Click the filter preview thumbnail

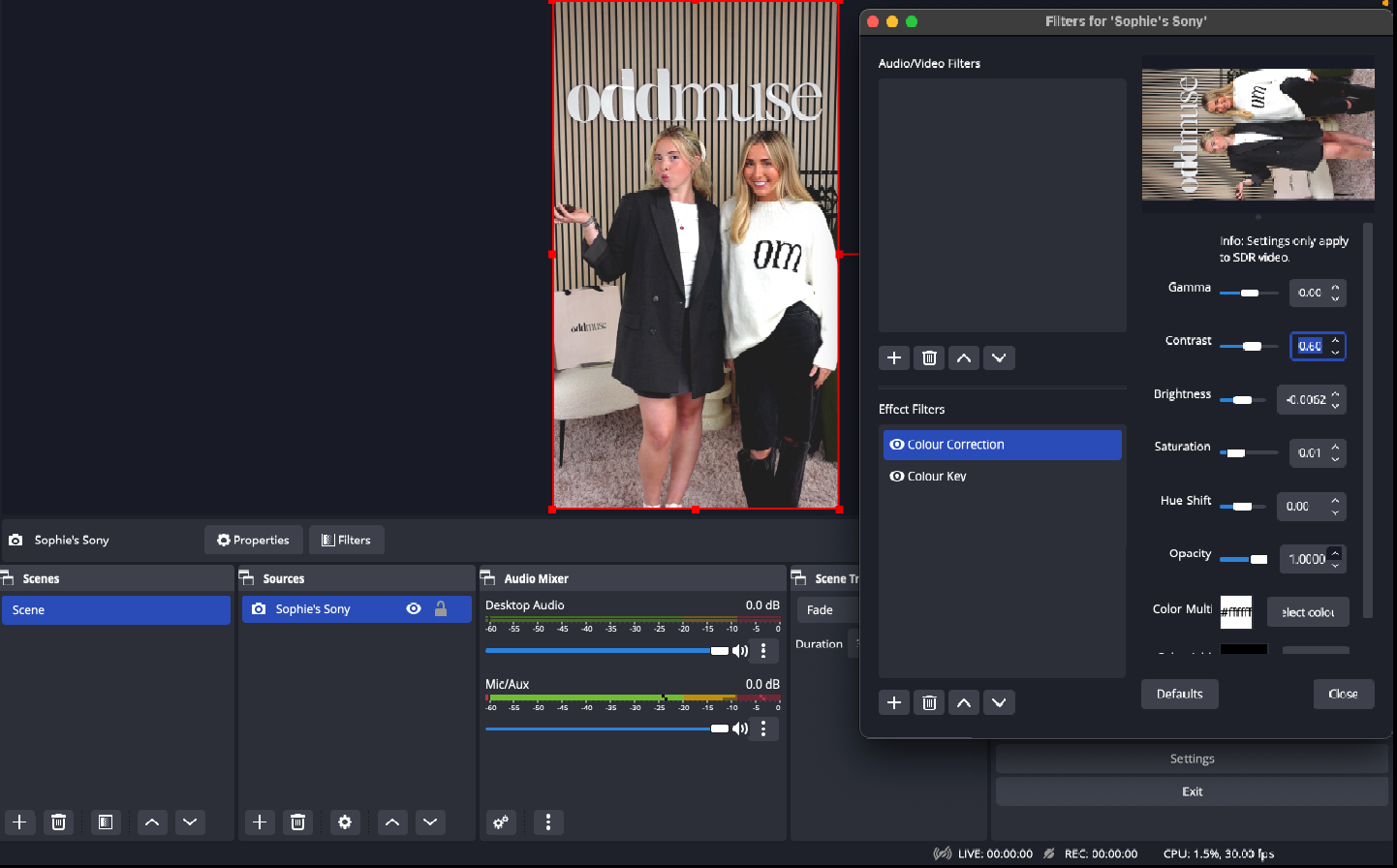click(1258, 135)
